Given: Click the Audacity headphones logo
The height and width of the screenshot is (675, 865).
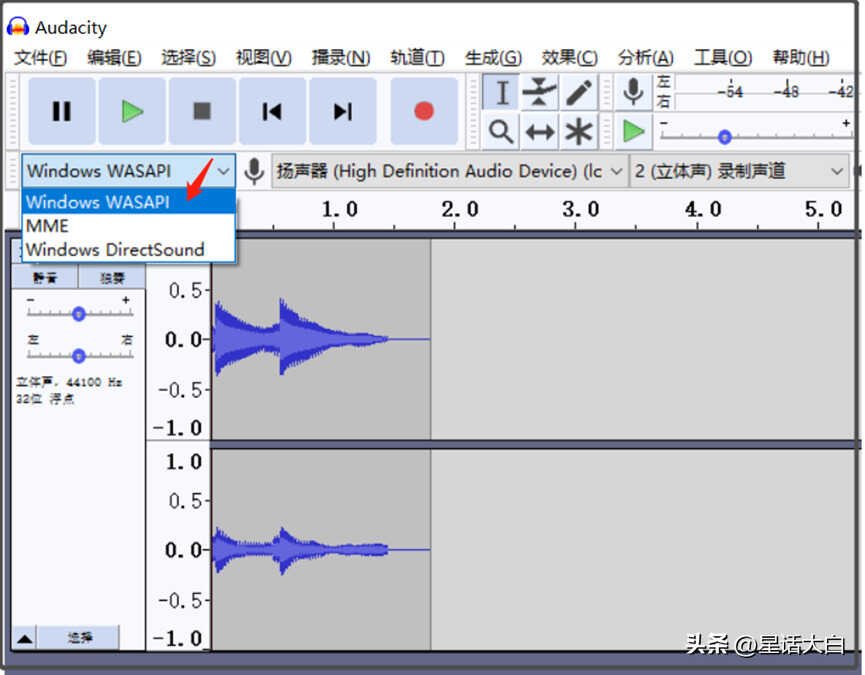Looking at the screenshot, I should click(x=18, y=26).
